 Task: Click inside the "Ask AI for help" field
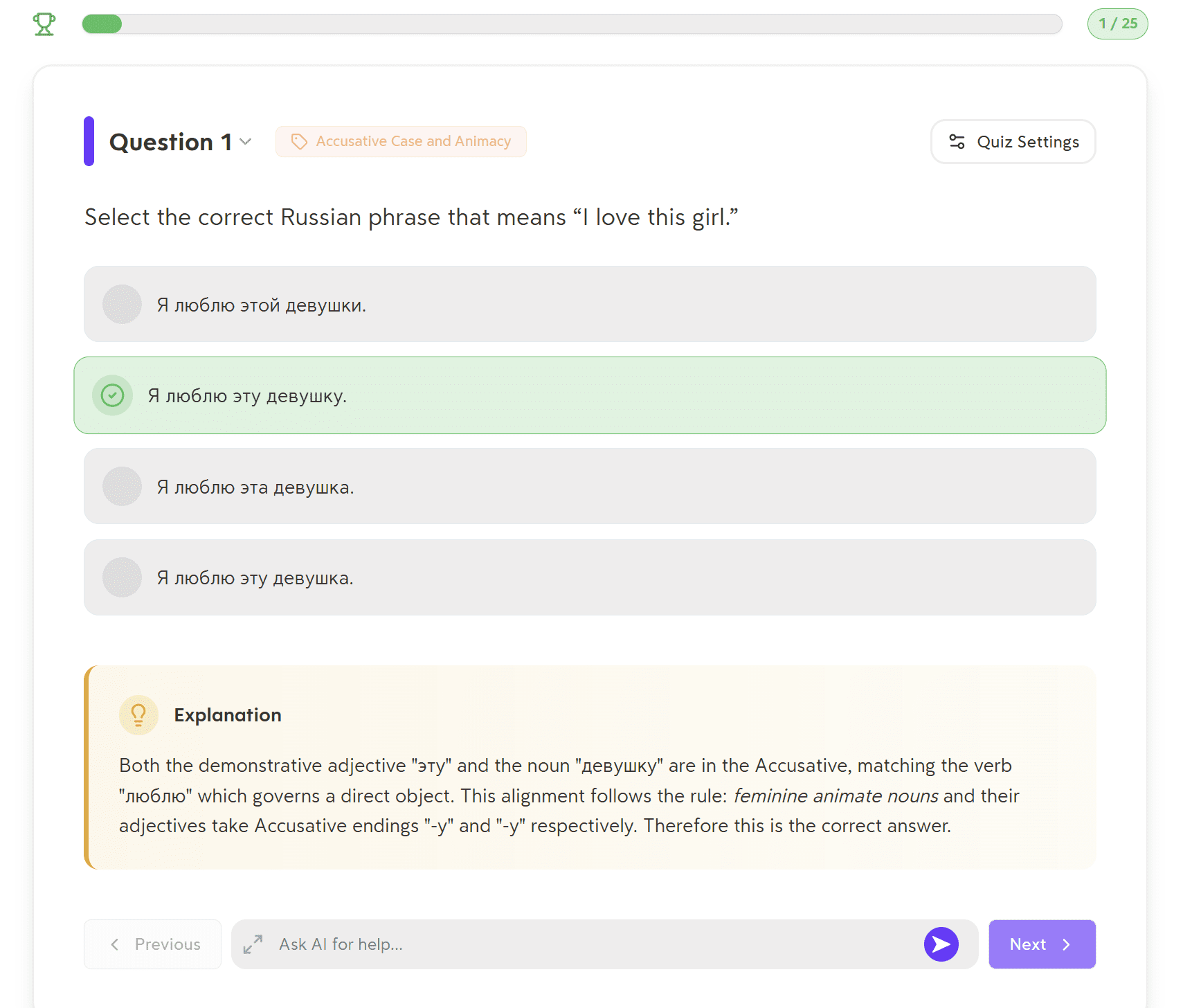[485, 944]
